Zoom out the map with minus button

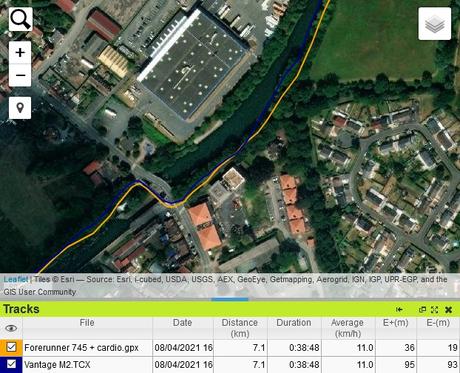point(20,75)
